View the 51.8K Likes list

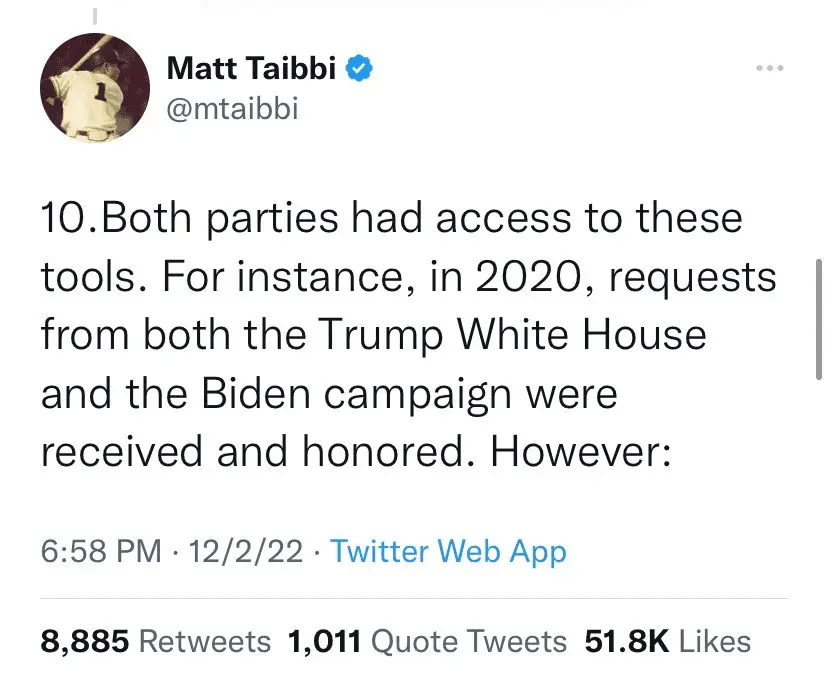pos(667,641)
